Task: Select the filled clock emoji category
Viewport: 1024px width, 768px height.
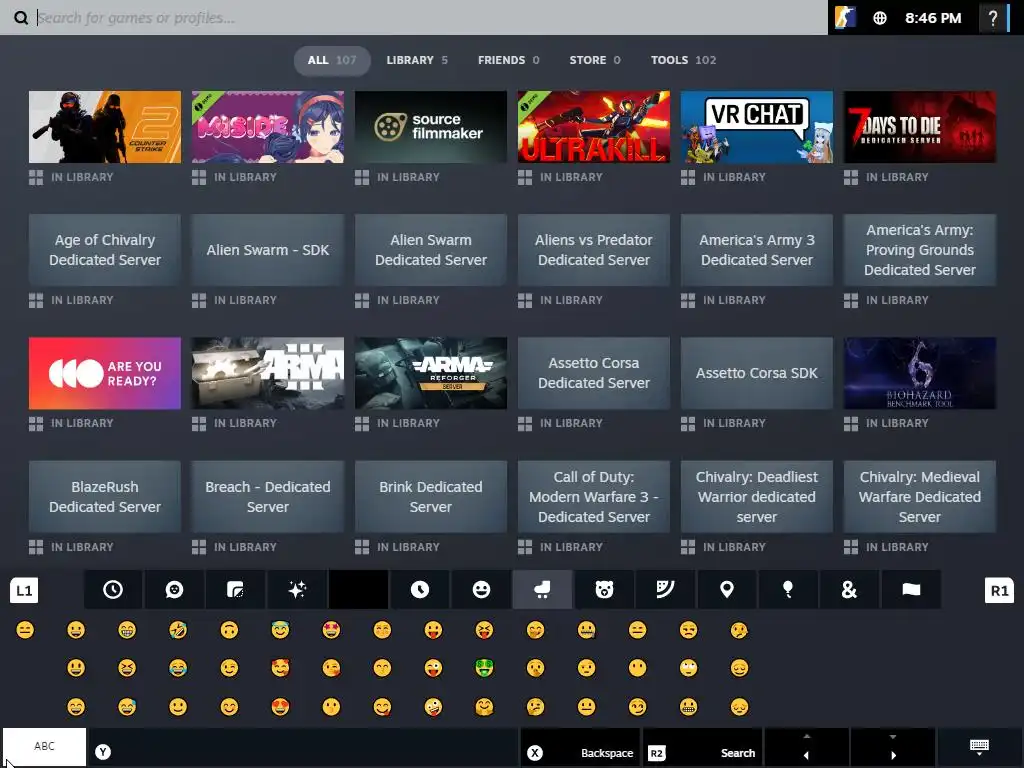Action: click(x=420, y=590)
